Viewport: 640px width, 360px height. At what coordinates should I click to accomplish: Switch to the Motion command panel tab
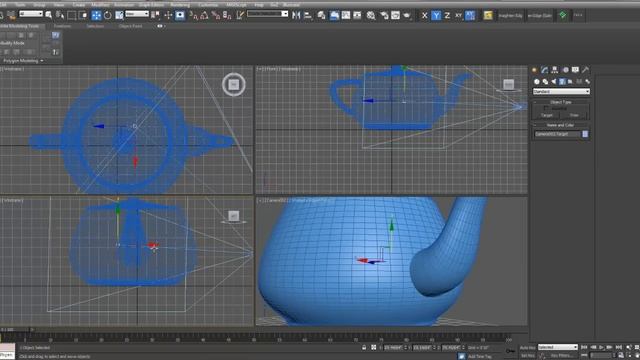pyautogui.click(x=565, y=70)
